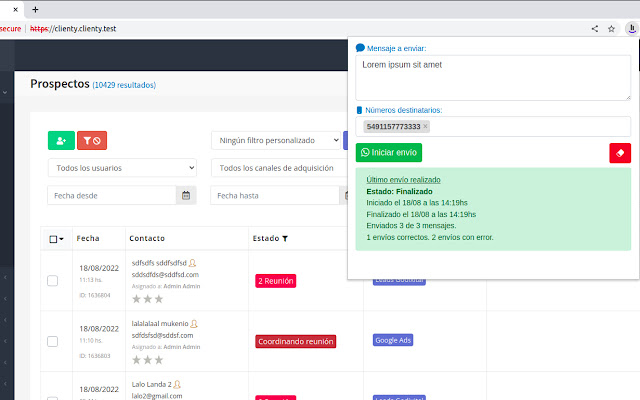Open a new browser tab
640x400 pixels.
point(35,9)
